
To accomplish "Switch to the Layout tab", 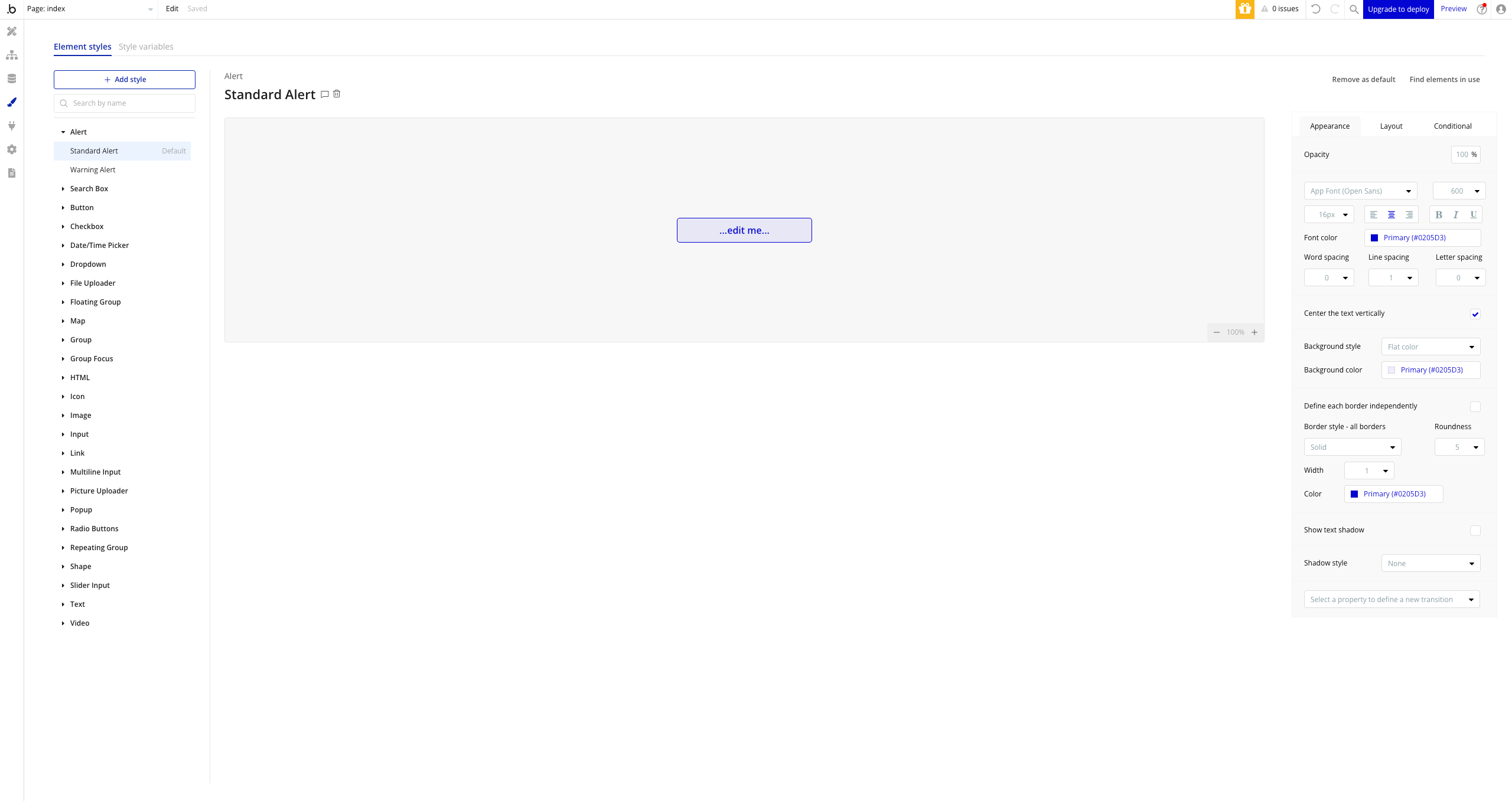I will 1391,126.
